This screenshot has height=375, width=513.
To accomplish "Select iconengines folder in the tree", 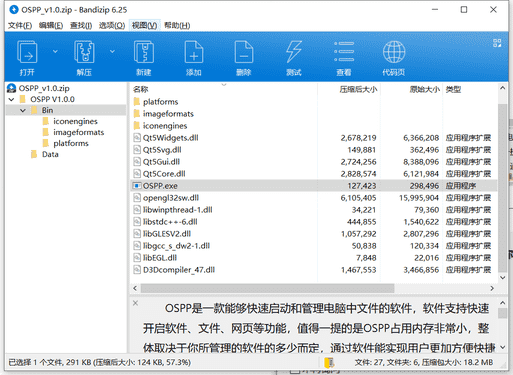I will pyautogui.click(x=75, y=121).
